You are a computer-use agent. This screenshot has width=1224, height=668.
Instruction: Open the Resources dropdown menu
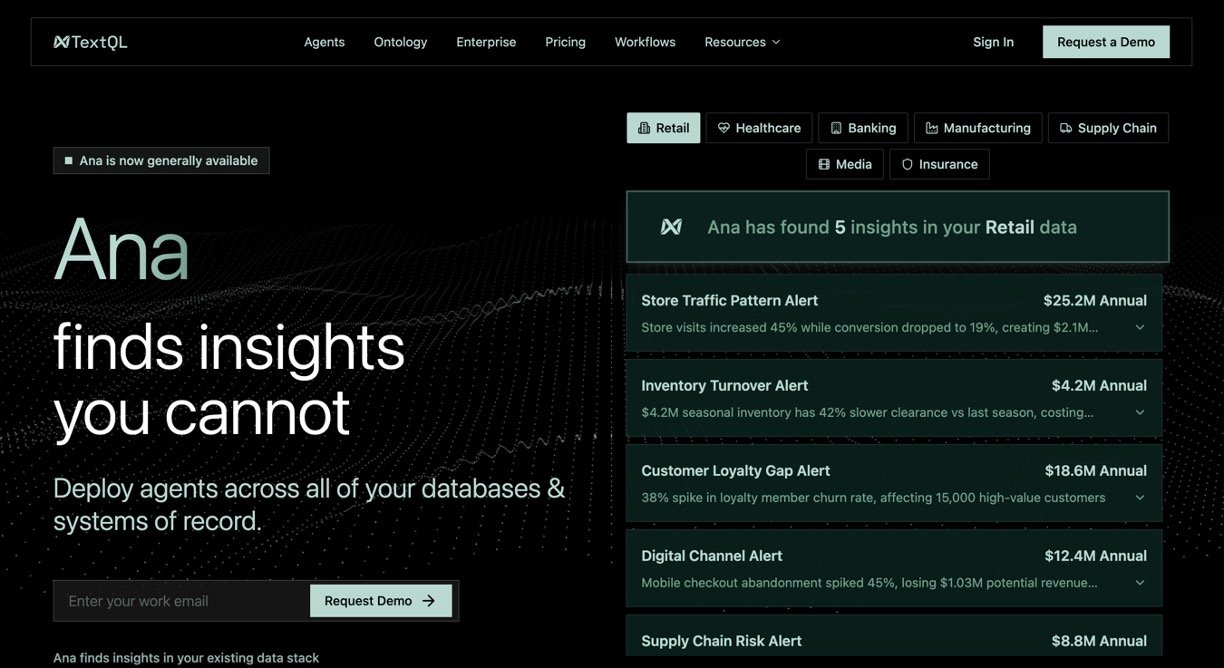pos(742,42)
